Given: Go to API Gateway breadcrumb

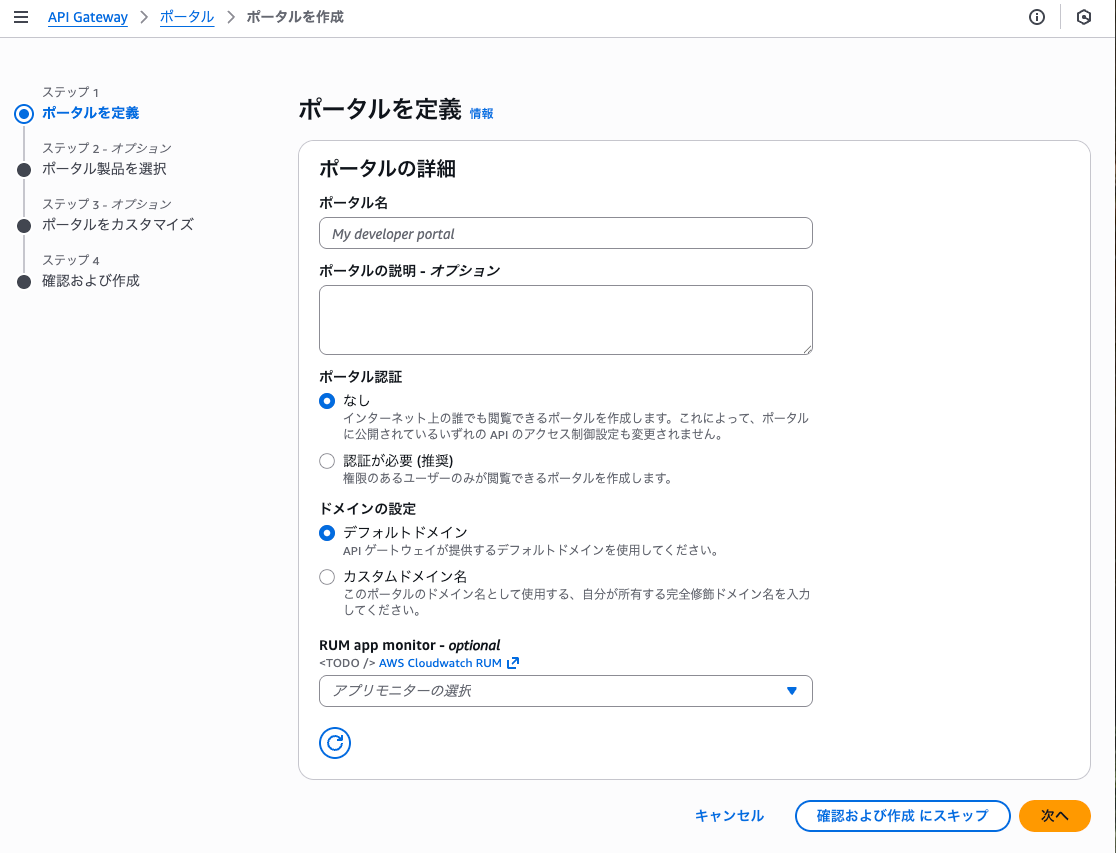Looking at the screenshot, I should pos(88,17).
